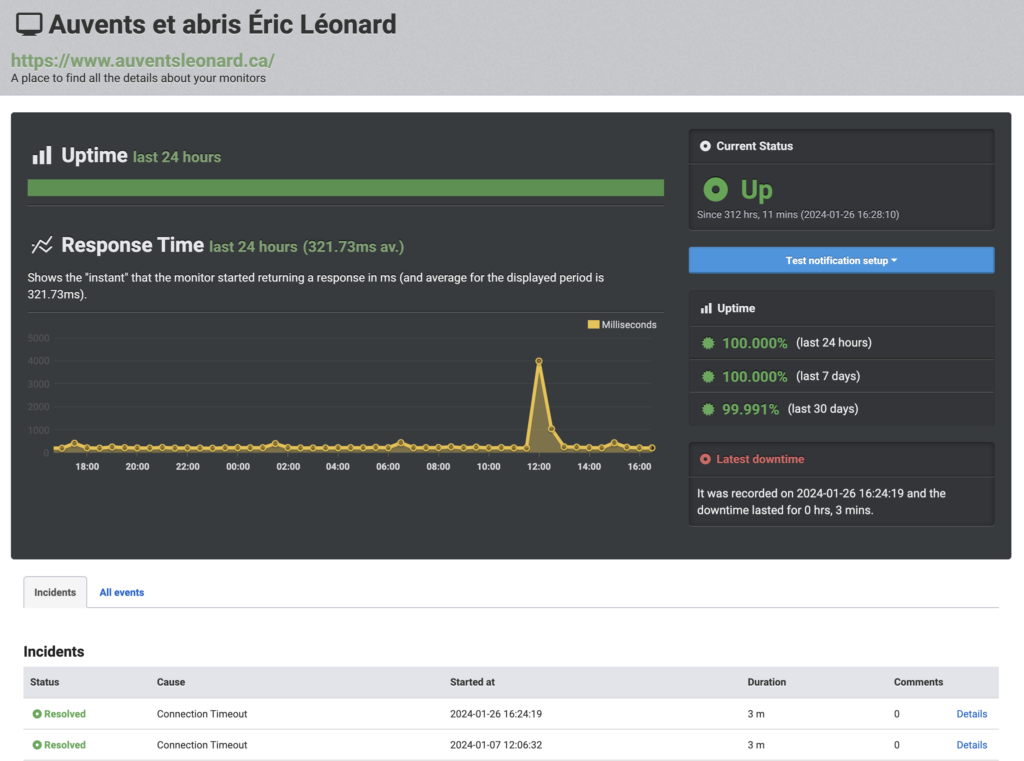Expand the Test notification setup dropdown
The width and height of the screenshot is (1024, 761).
click(841, 260)
